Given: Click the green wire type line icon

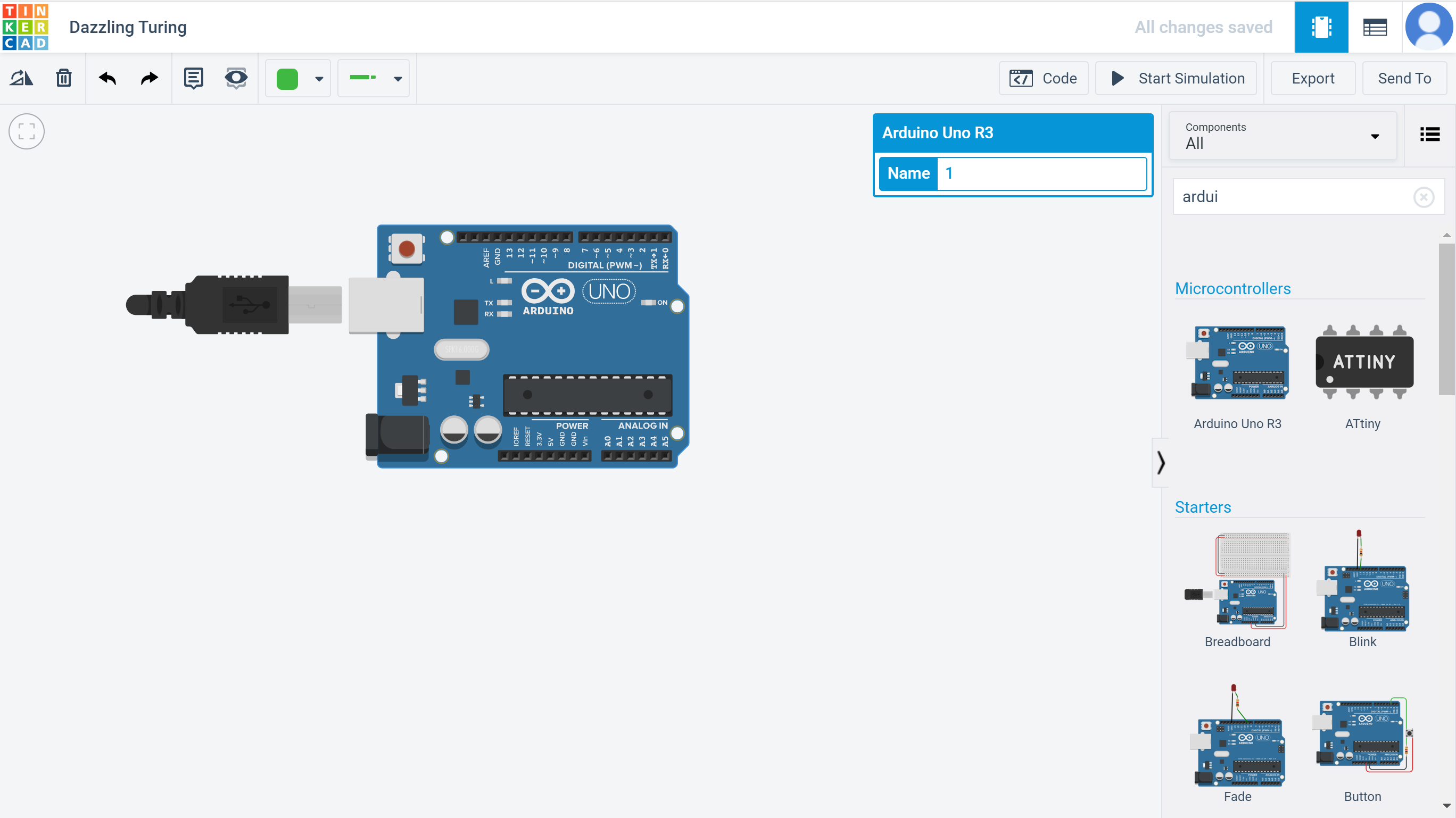Looking at the screenshot, I should [x=363, y=78].
